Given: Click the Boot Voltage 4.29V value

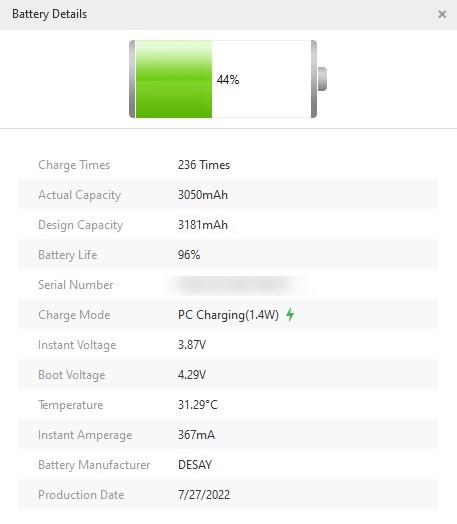Looking at the screenshot, I should click(192, 375).
